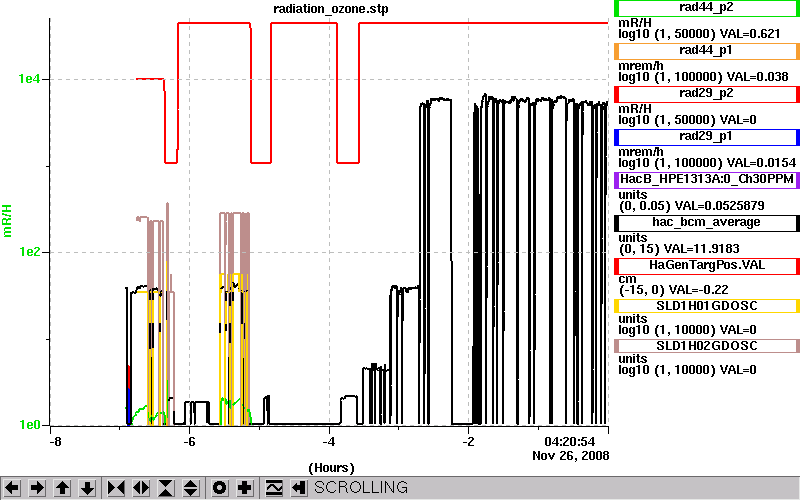Click the radiation_ozone.stp plot title

[x=331, y=9]
